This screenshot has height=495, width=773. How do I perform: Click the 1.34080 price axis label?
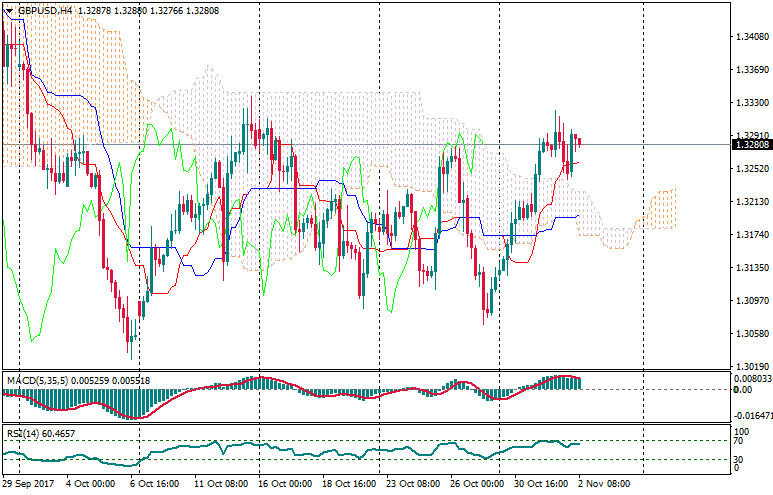tap(750, 38)
